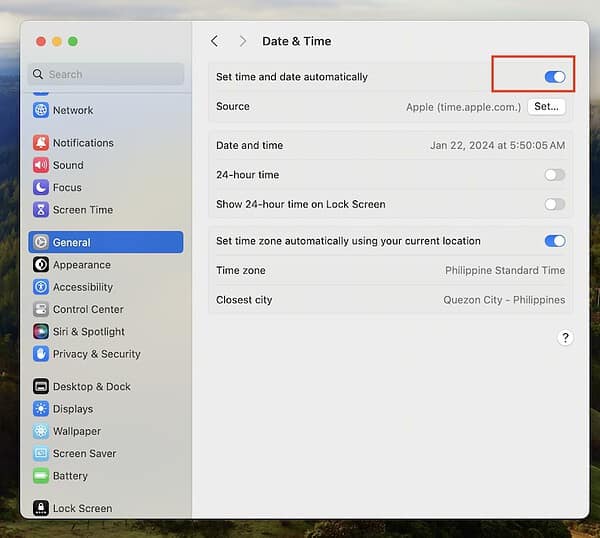The height and width of the screenshot is (538, 600).
Task: Go back using the left chevron
Action: 215,41
